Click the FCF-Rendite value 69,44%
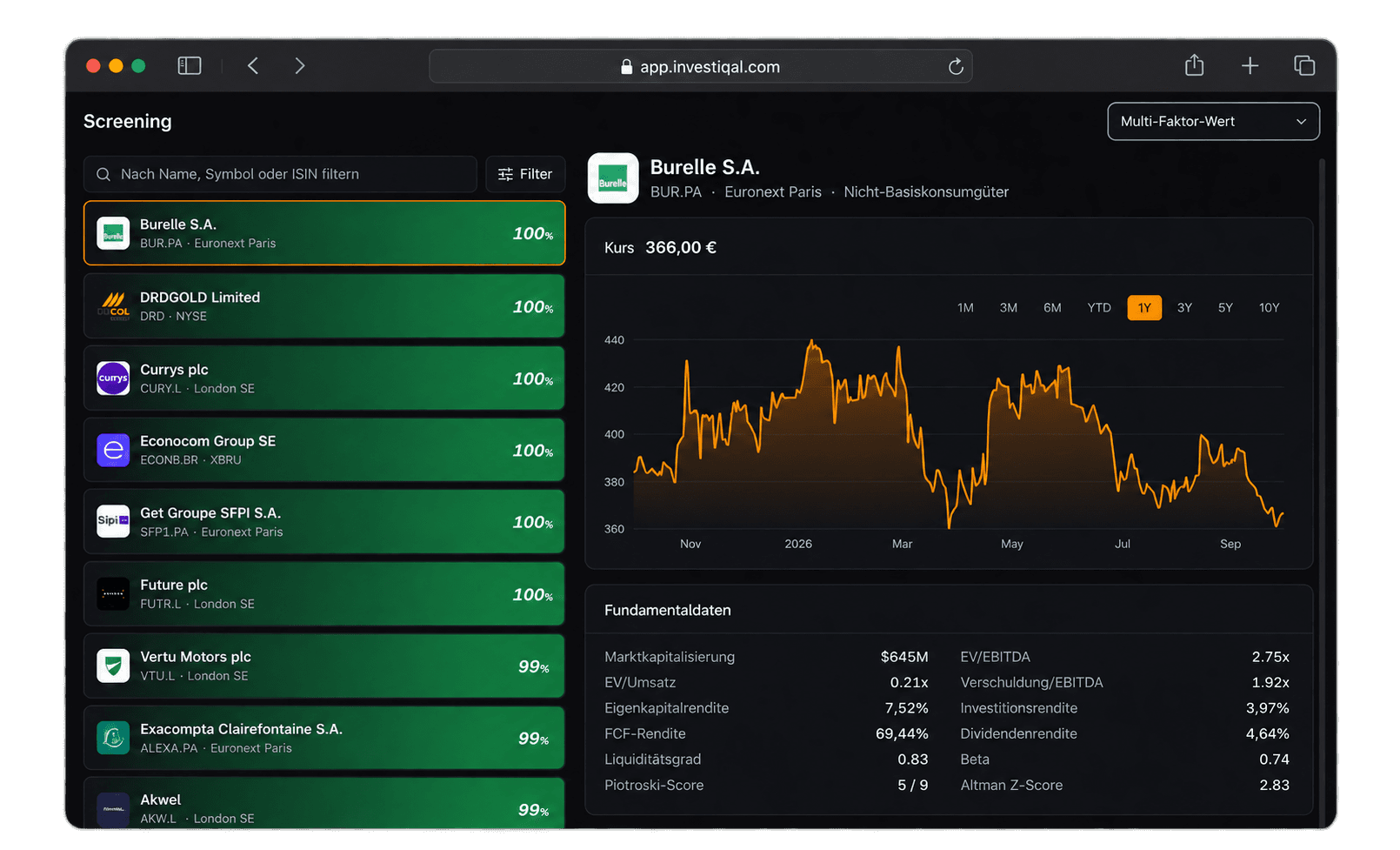 [x=902, y=734]
